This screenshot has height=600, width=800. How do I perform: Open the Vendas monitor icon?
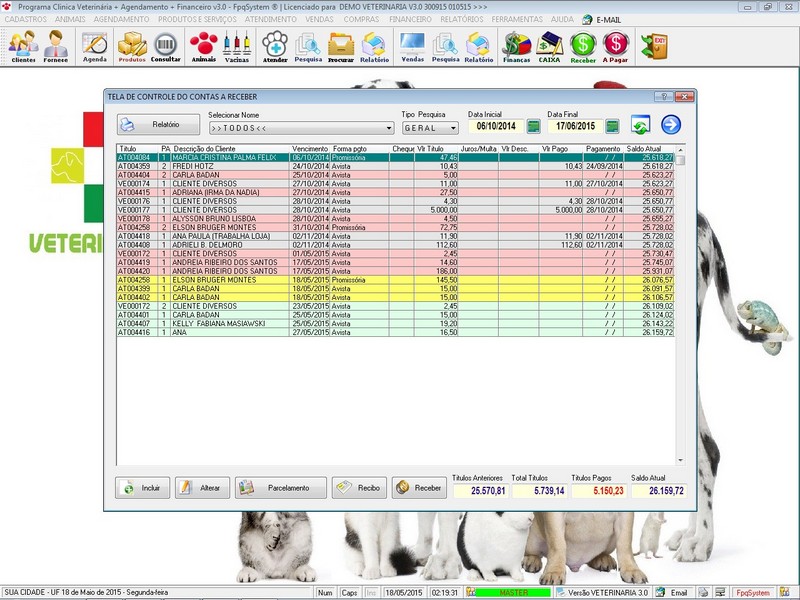[x=413, y=46]
